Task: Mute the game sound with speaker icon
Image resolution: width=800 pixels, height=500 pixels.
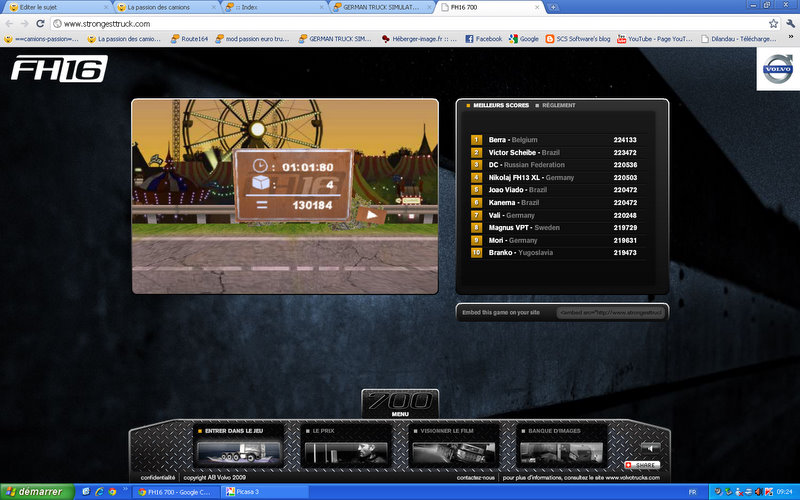Action: coord(650,448)
